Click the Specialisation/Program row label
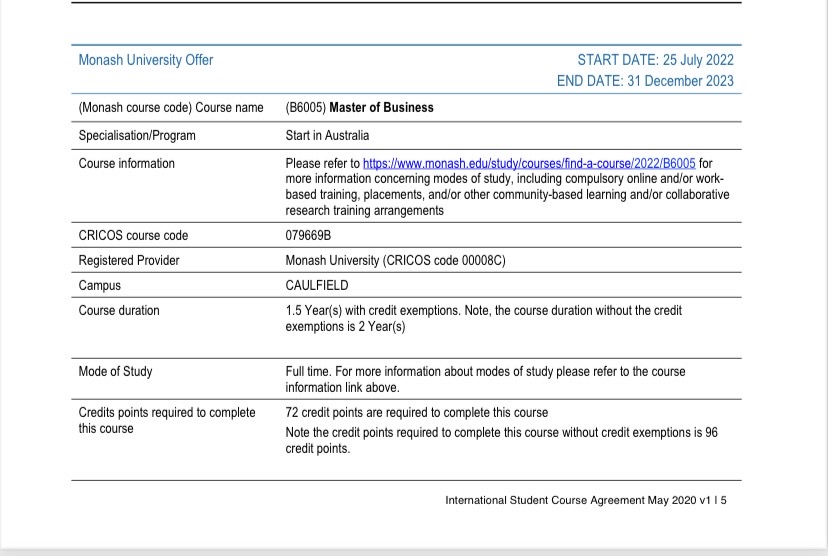Image resolution: width=828 pixels, height=556 pixels. coord(137,135)
